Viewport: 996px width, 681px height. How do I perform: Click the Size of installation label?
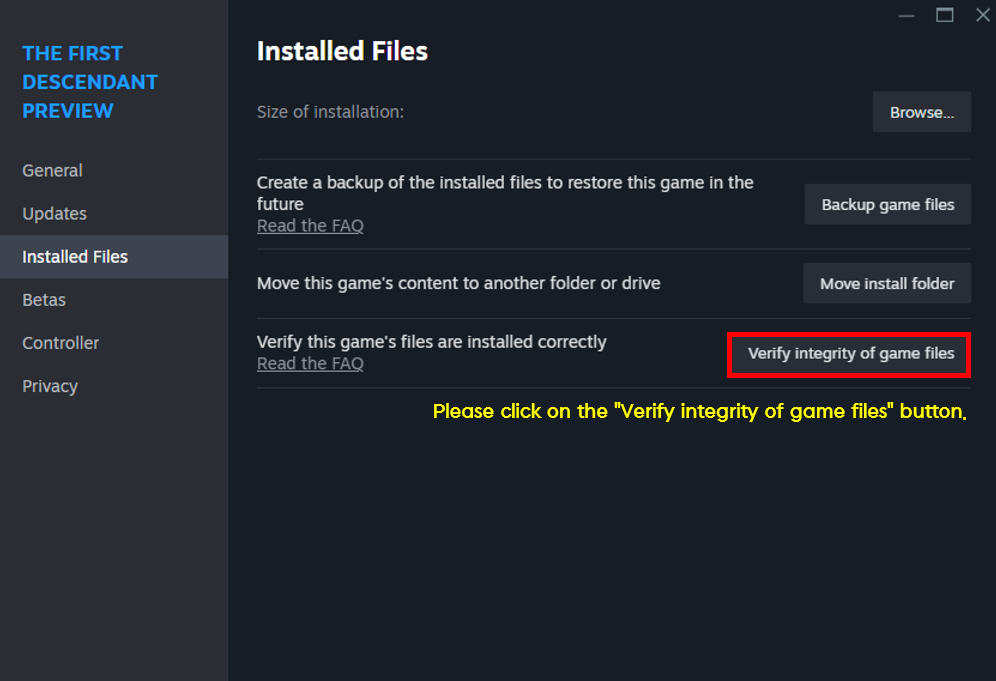(x=330, y=112)
